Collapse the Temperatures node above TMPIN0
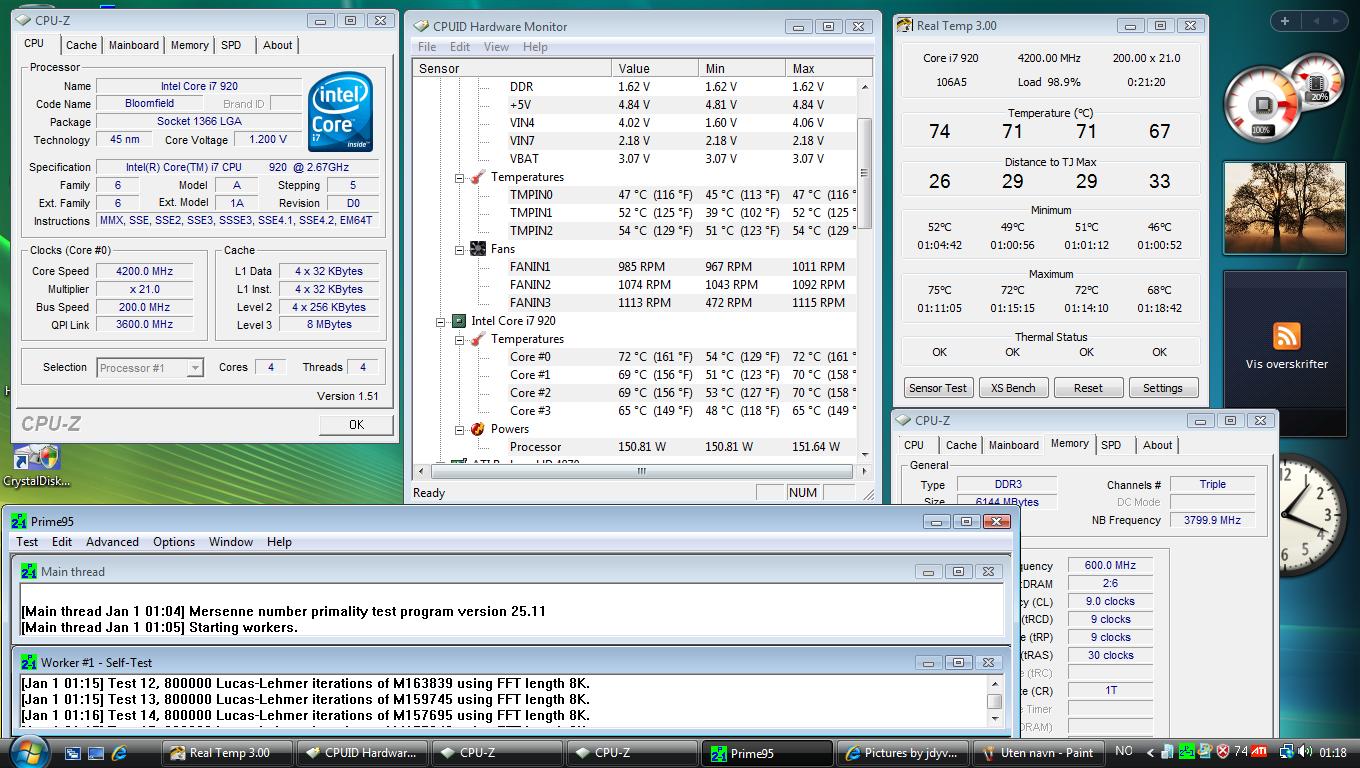 (x=460, y=178)
